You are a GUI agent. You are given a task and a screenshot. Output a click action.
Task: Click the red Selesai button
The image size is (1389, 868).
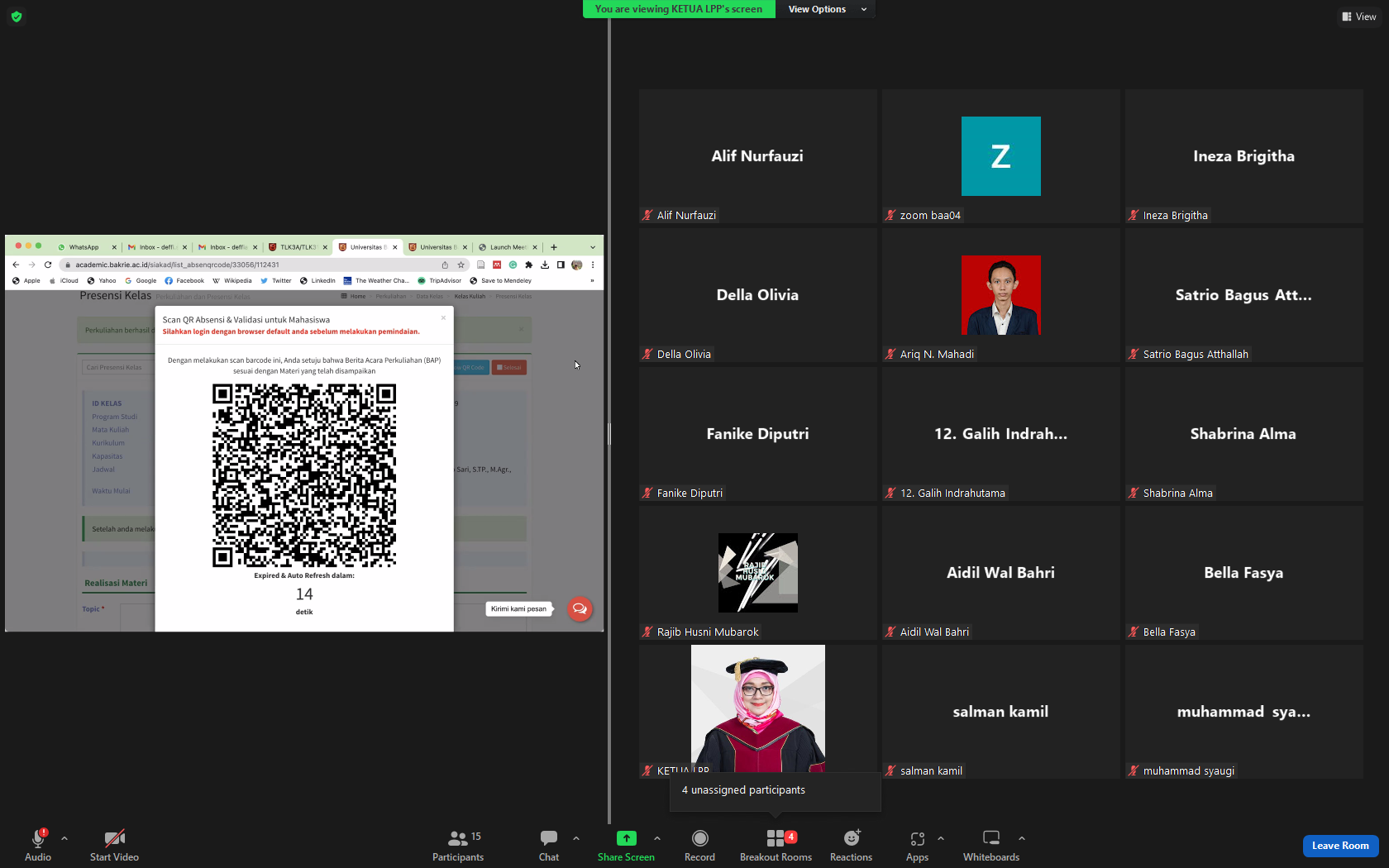509,368
